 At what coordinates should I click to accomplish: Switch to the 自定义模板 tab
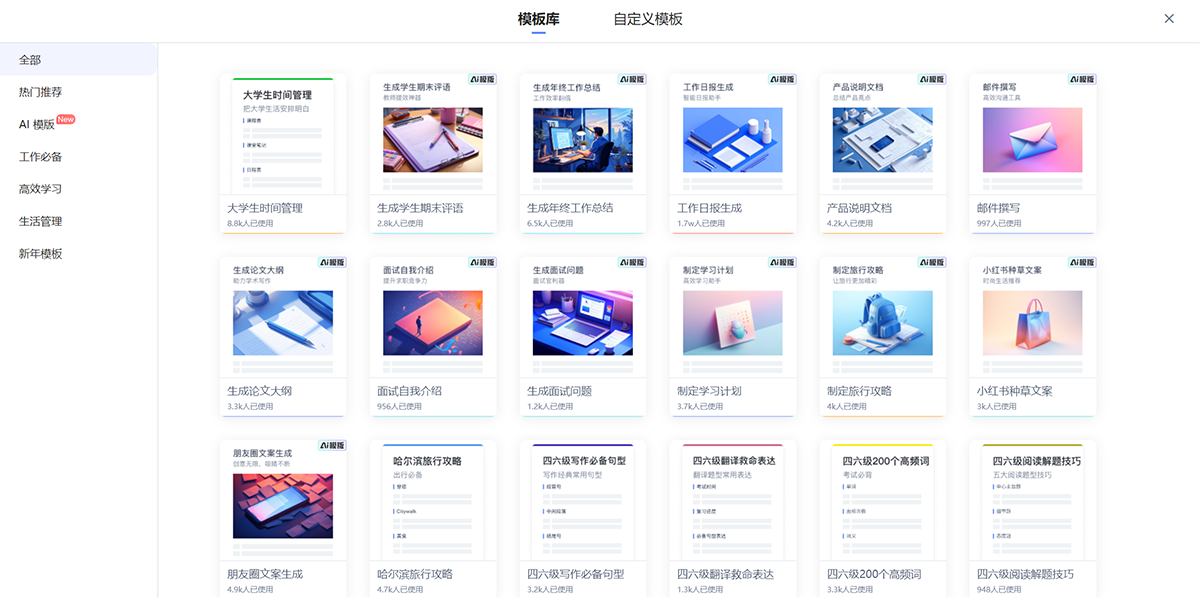pos(648,19)
